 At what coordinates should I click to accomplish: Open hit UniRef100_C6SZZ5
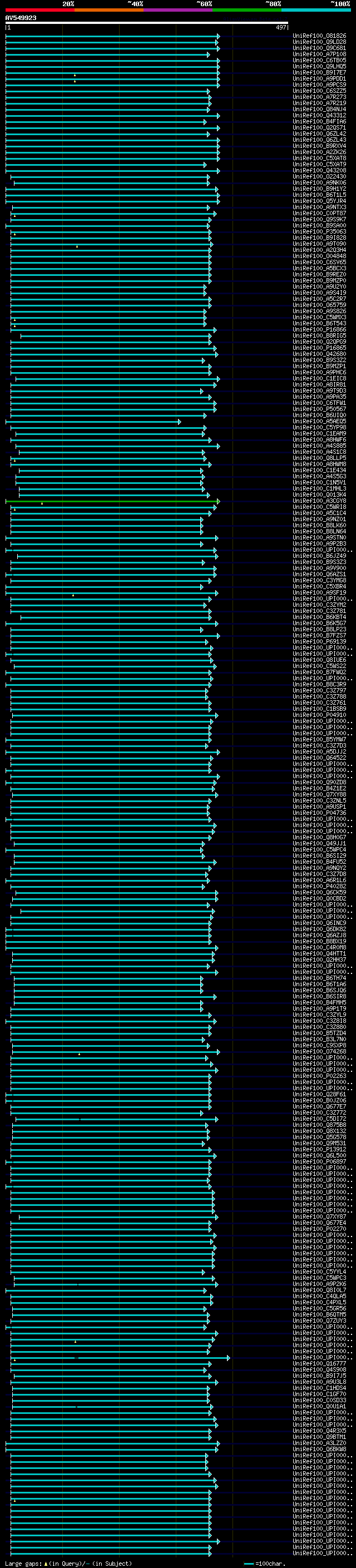pos(319,91)
